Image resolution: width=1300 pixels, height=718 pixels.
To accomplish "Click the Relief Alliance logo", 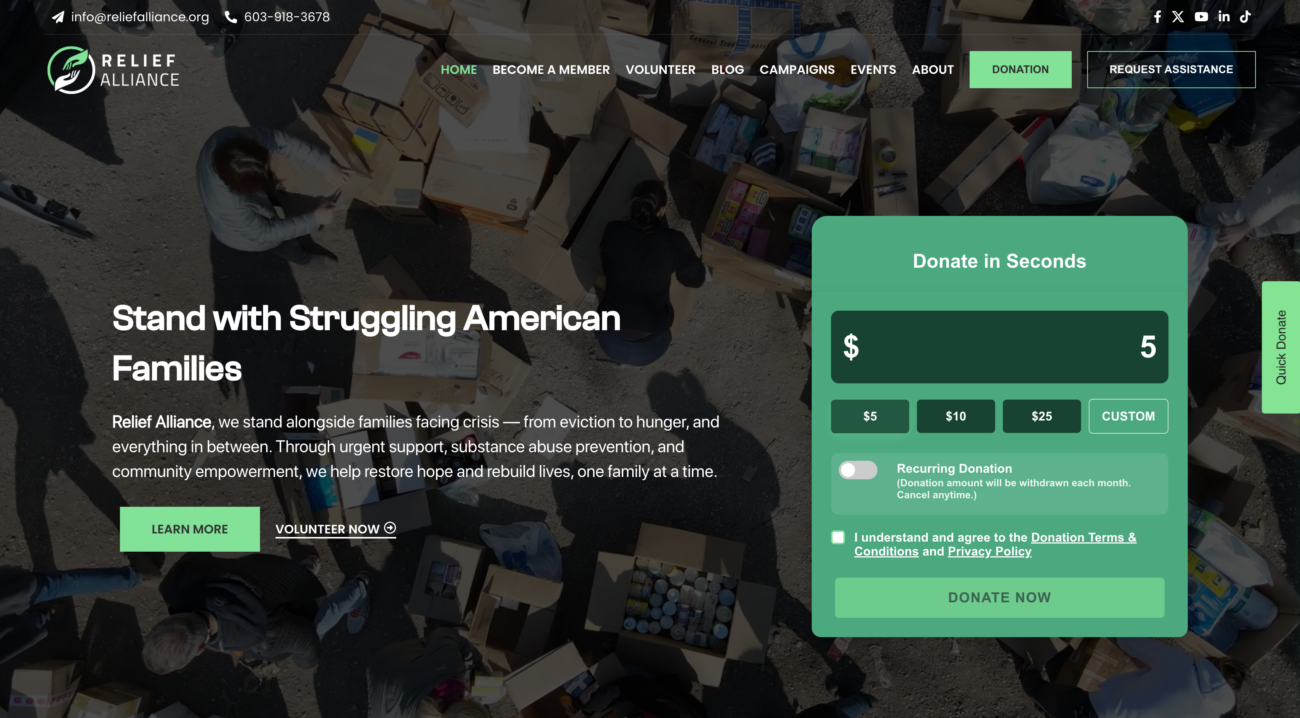I will tap(113, 70).
